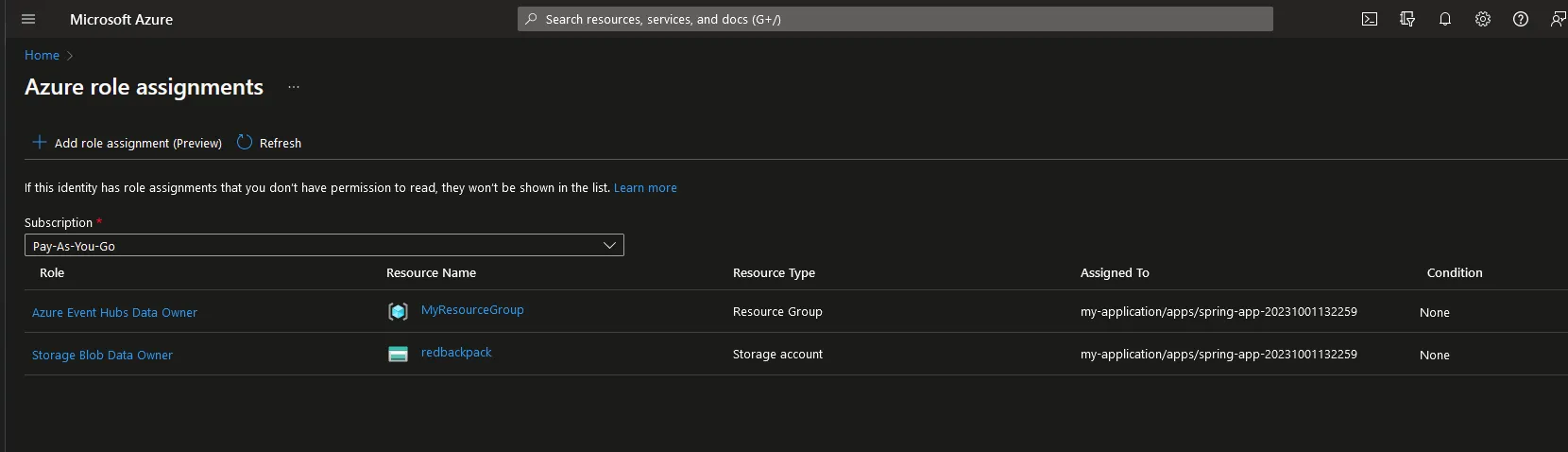Open the feedback icon in the top bar
Screen dimensions: 1568x452
click(x=1558, y=19)
